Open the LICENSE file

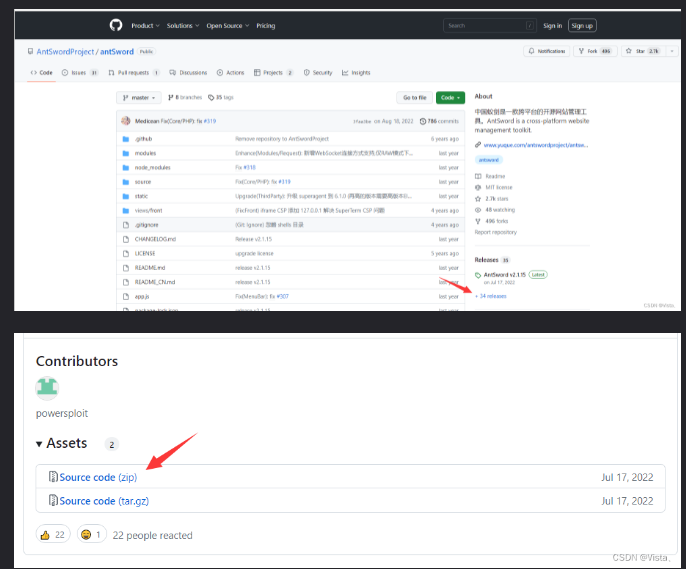tap(145, 254)
